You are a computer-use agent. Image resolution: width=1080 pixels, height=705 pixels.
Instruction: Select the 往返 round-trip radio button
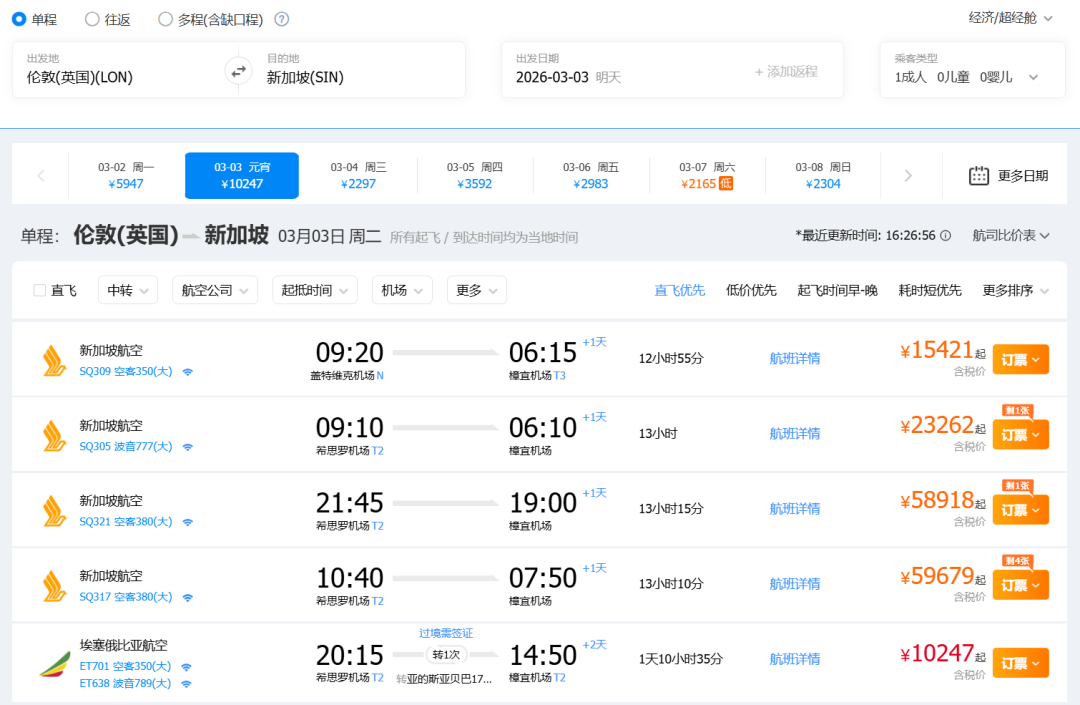coord(92,19)
